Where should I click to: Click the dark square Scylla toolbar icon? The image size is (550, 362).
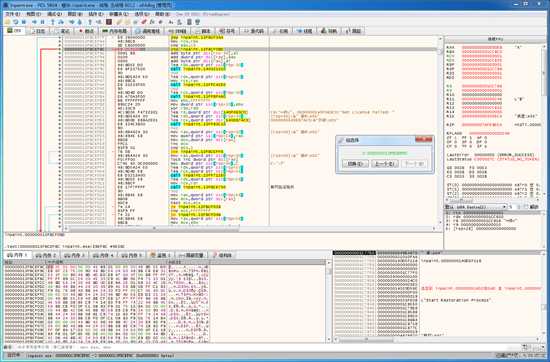click(109, 22)
